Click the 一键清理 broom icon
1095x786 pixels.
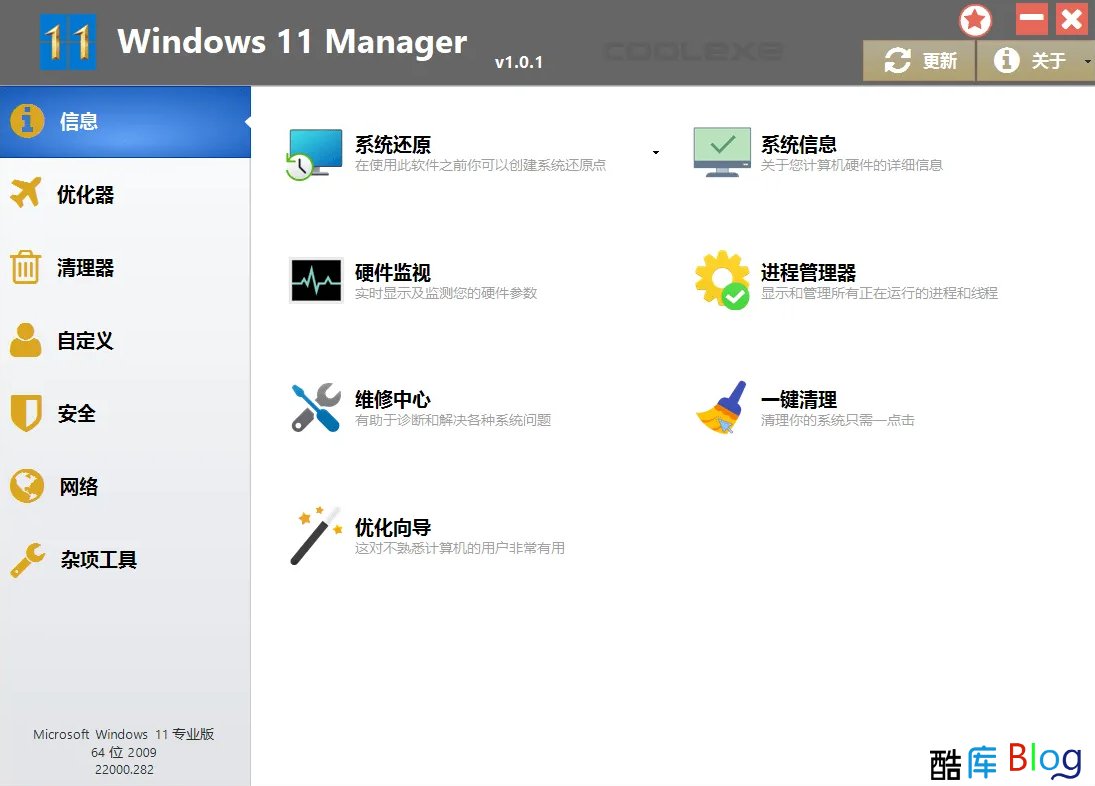(x=721, y=407)
